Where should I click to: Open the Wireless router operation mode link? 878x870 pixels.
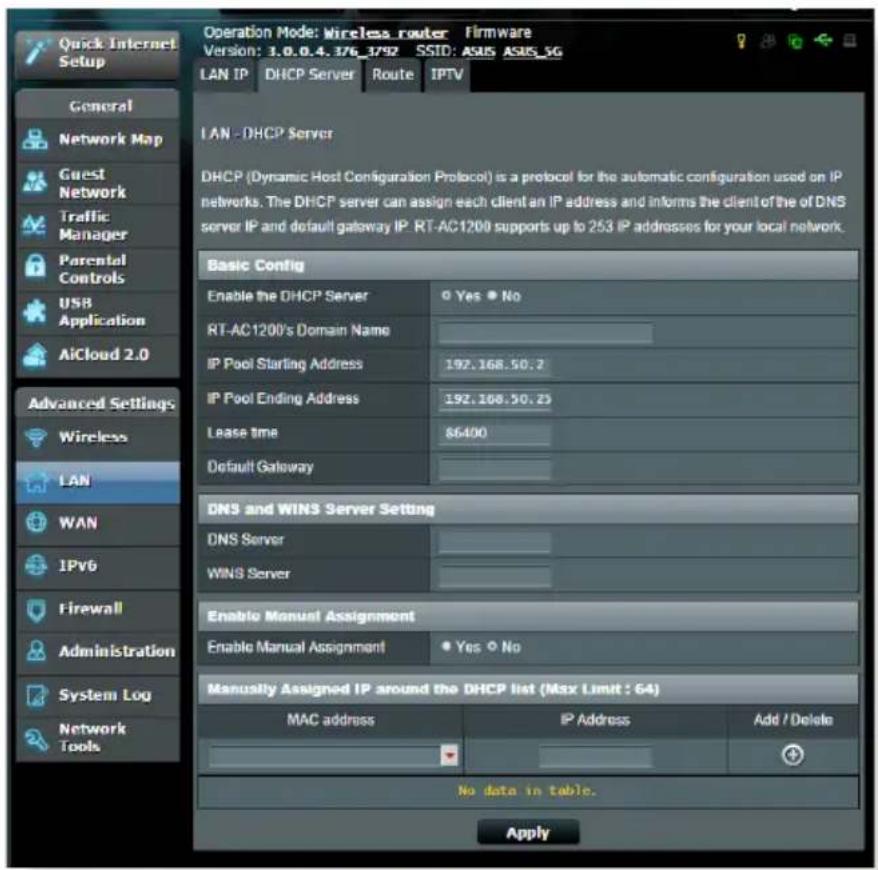(x=386, y=33)
